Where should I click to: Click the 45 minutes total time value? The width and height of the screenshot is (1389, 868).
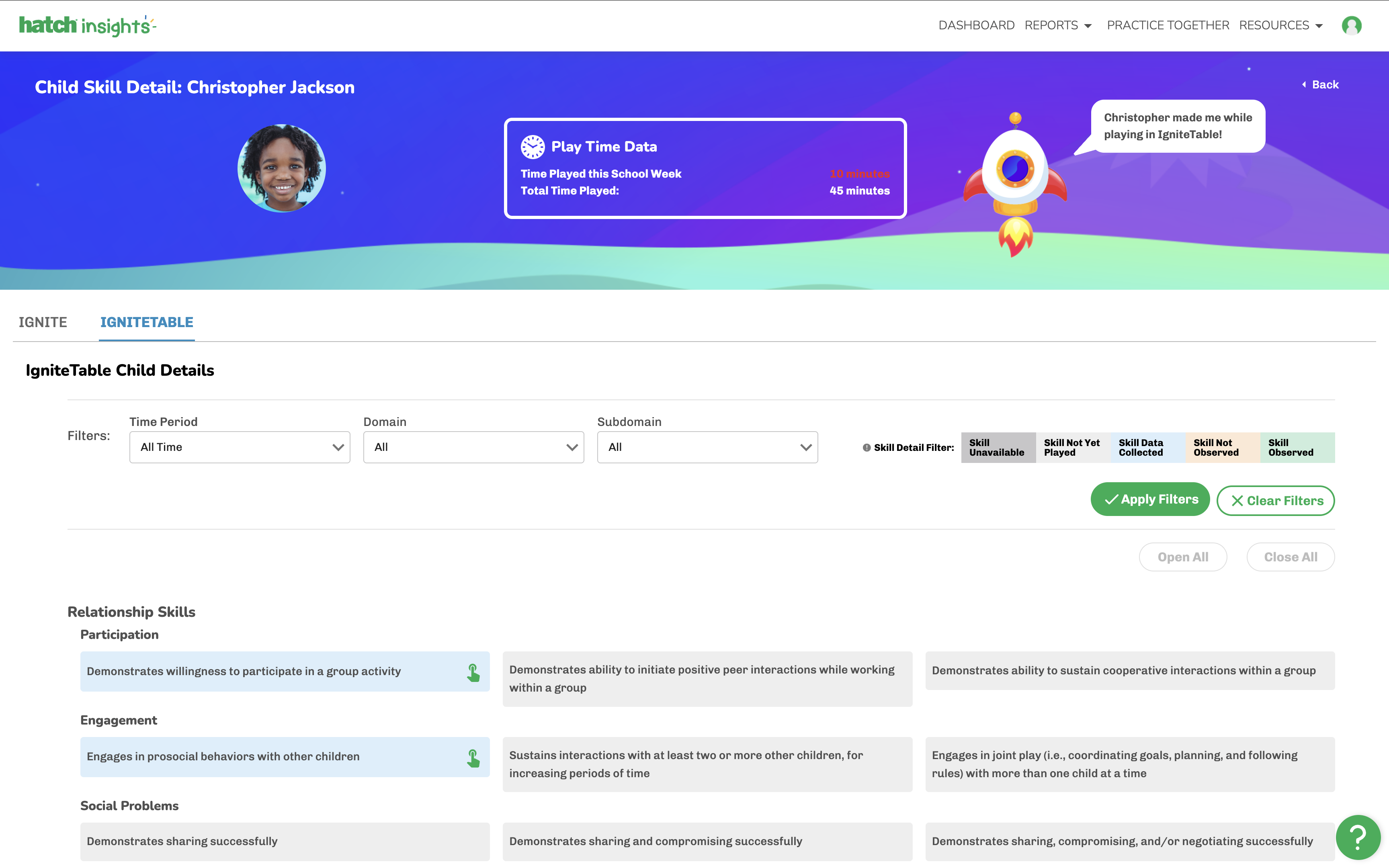coord(859,190)
